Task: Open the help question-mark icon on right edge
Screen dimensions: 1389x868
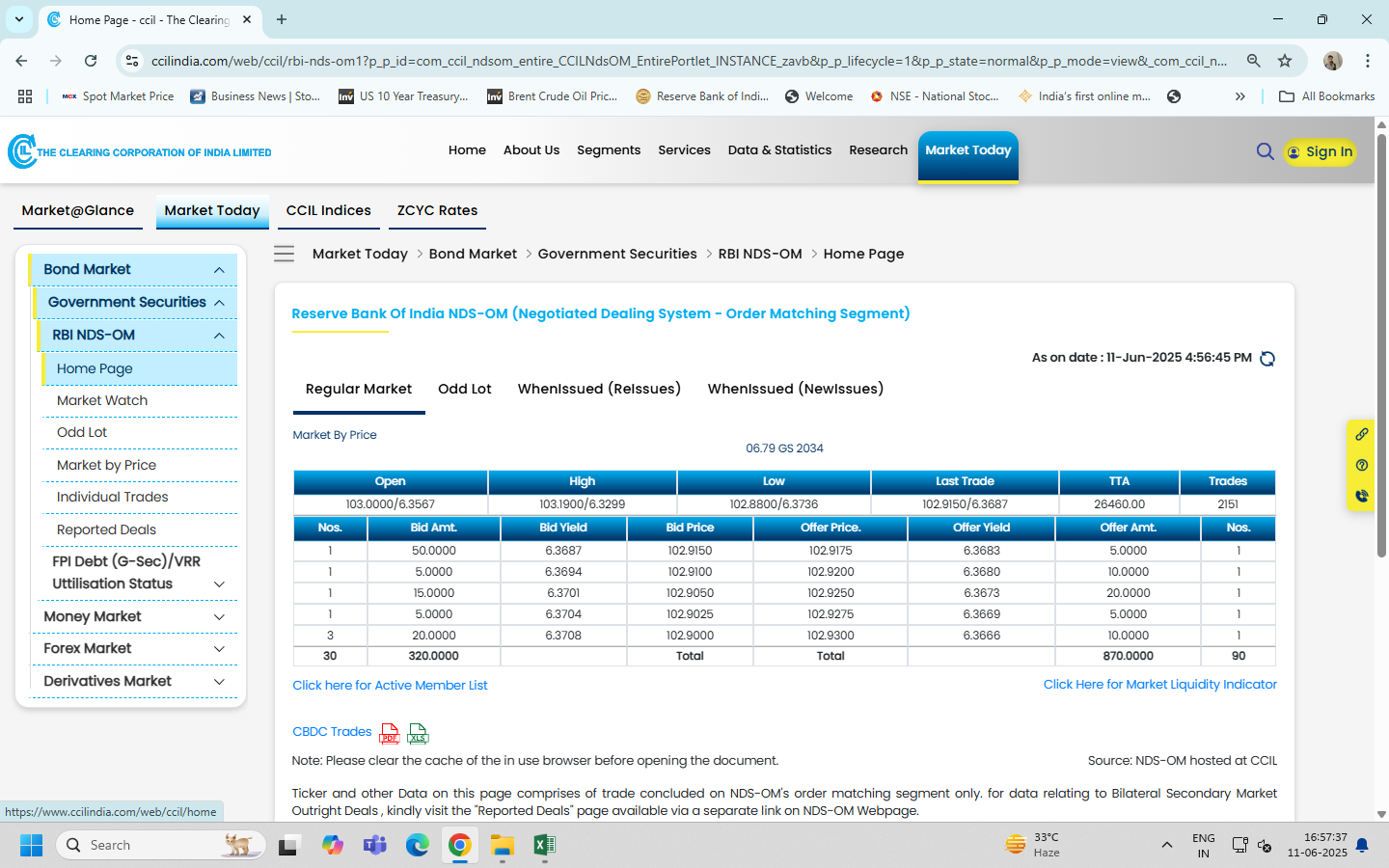Action: coord(1361,465)
